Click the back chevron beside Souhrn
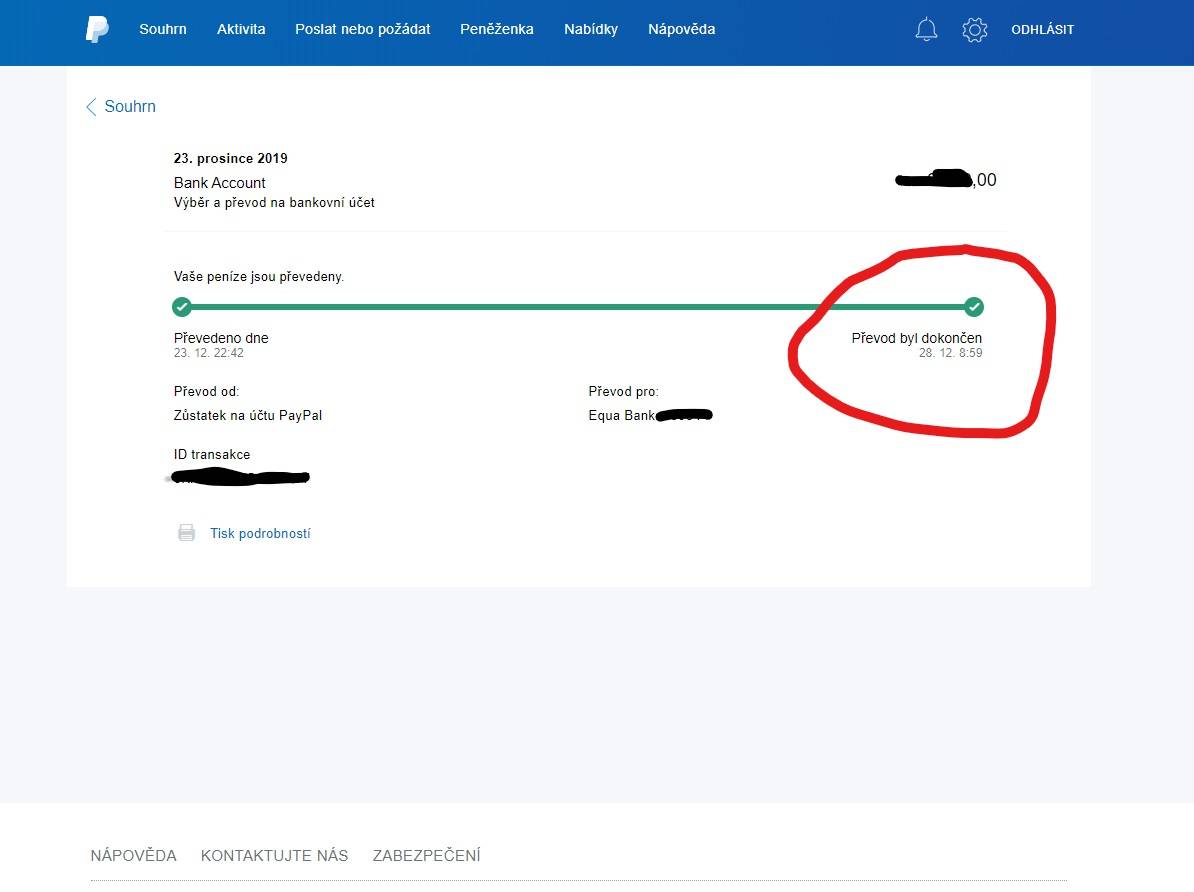The image size is (1194, 892). (x=91, y=107)
